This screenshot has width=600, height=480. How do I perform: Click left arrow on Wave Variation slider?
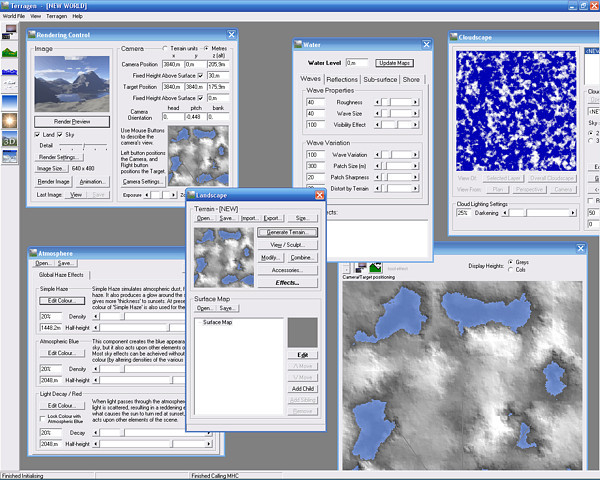378,155
